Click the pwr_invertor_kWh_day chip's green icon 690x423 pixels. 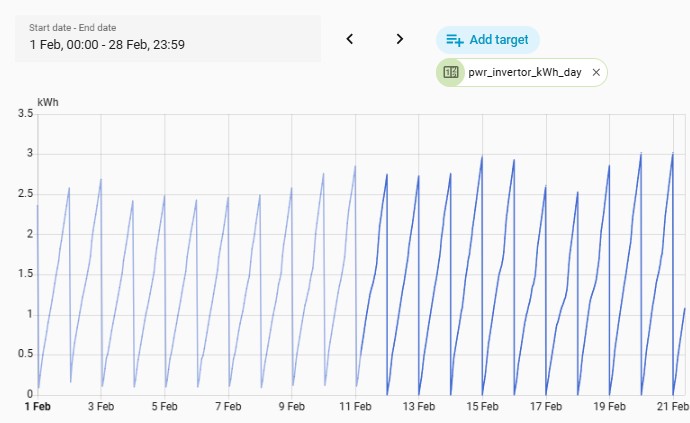[x=450, y=73]
